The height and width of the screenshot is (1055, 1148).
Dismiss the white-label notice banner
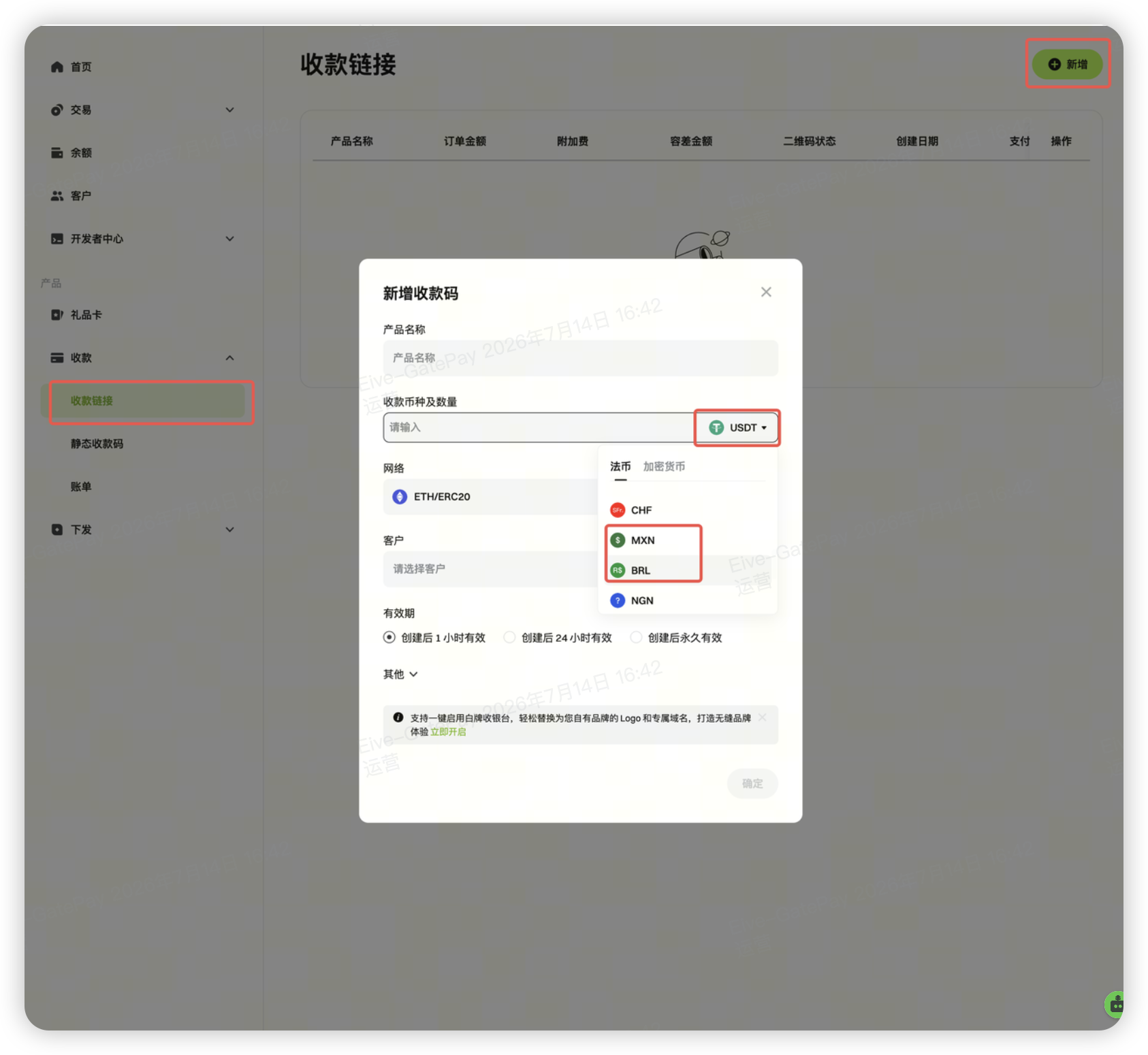click(x=763, y=717)
